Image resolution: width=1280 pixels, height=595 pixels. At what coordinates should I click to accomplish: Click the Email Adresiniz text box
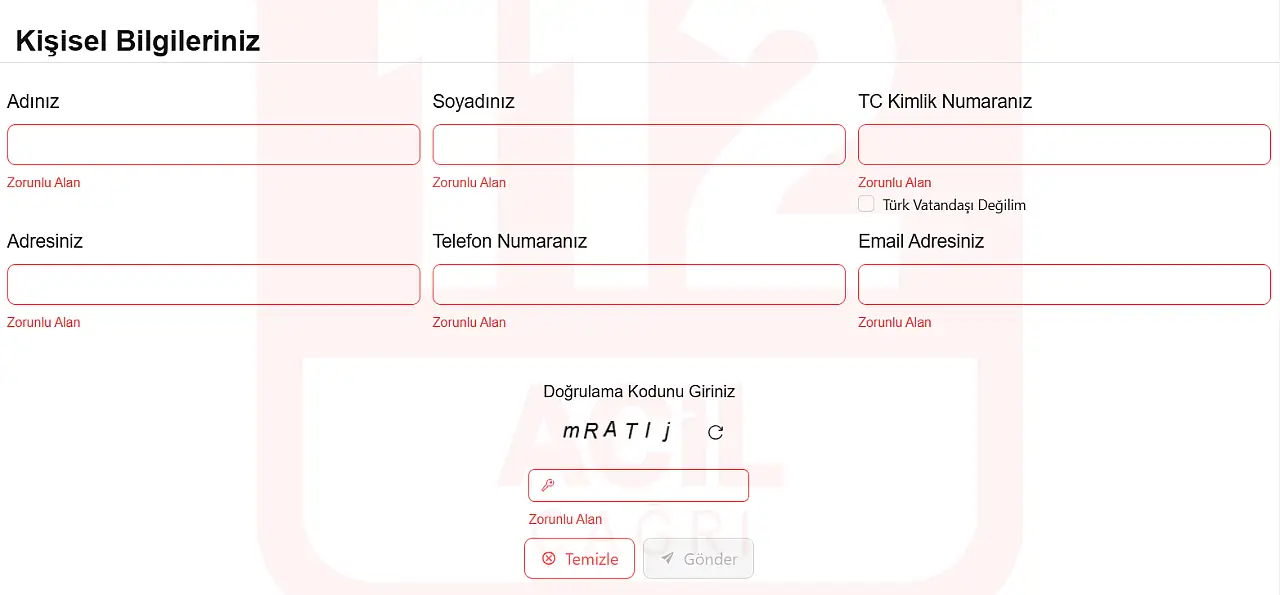1064,284
